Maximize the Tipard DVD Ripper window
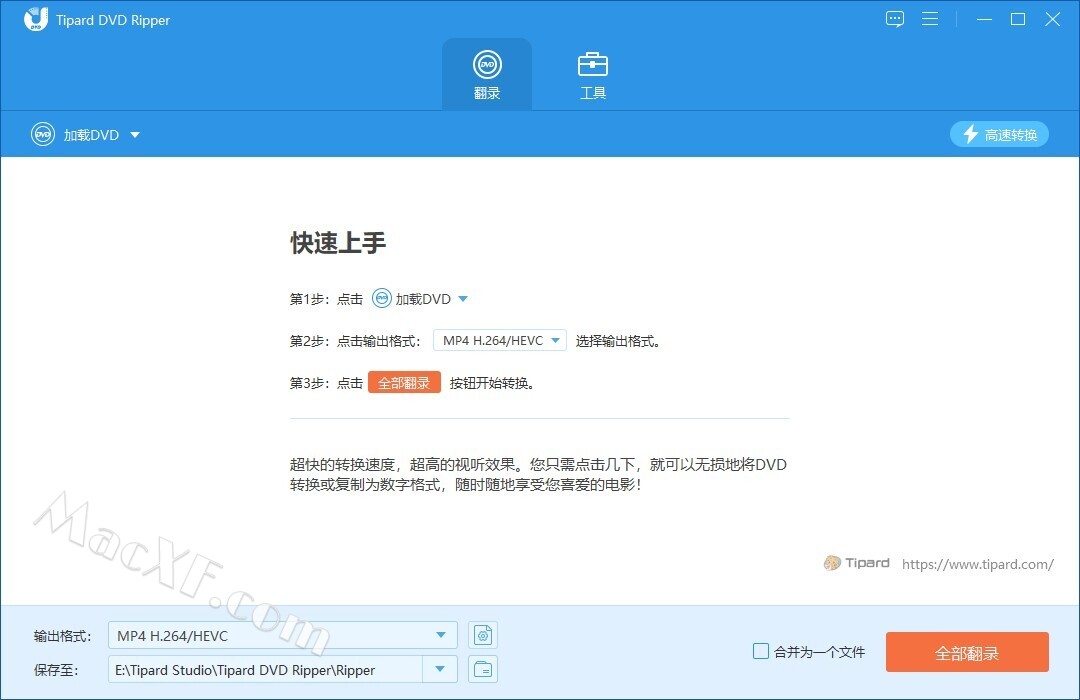The width and height of the screenshot is (1080, 700). tap(1018, 19)
